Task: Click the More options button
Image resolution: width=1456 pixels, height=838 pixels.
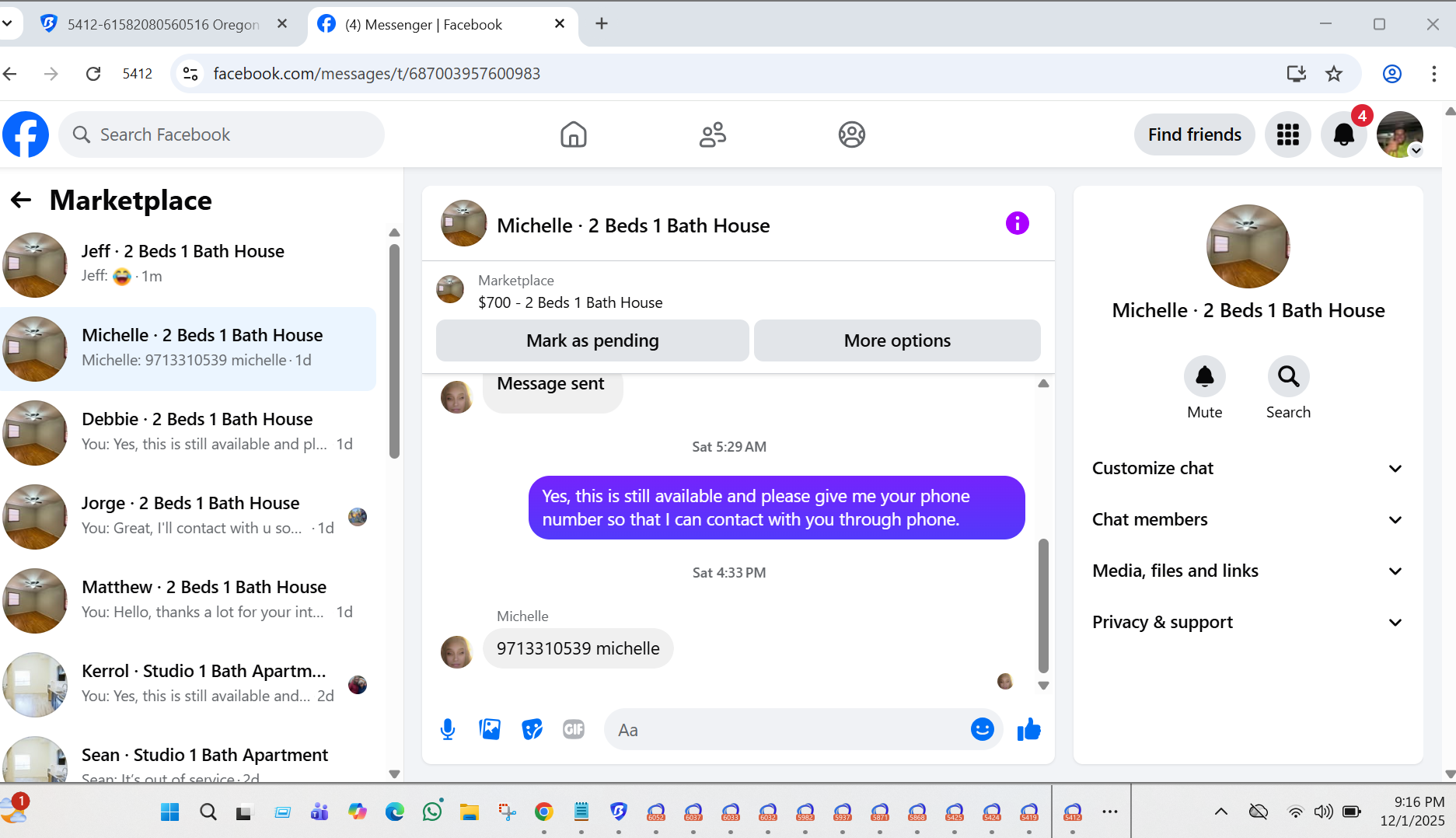Action: [x=897, y=340]
